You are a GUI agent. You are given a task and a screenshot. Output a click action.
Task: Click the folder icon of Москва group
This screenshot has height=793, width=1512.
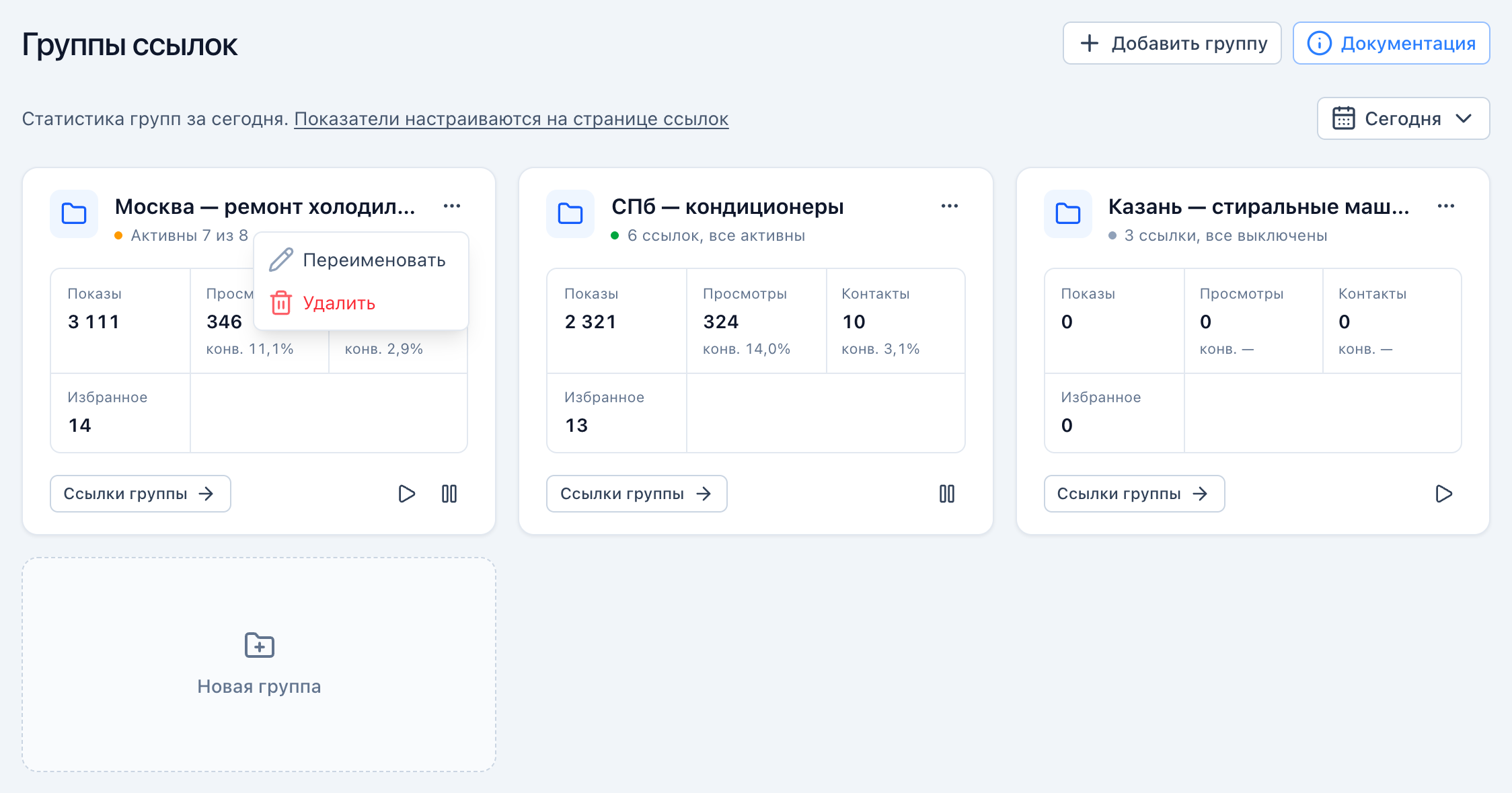pos(74,214)
